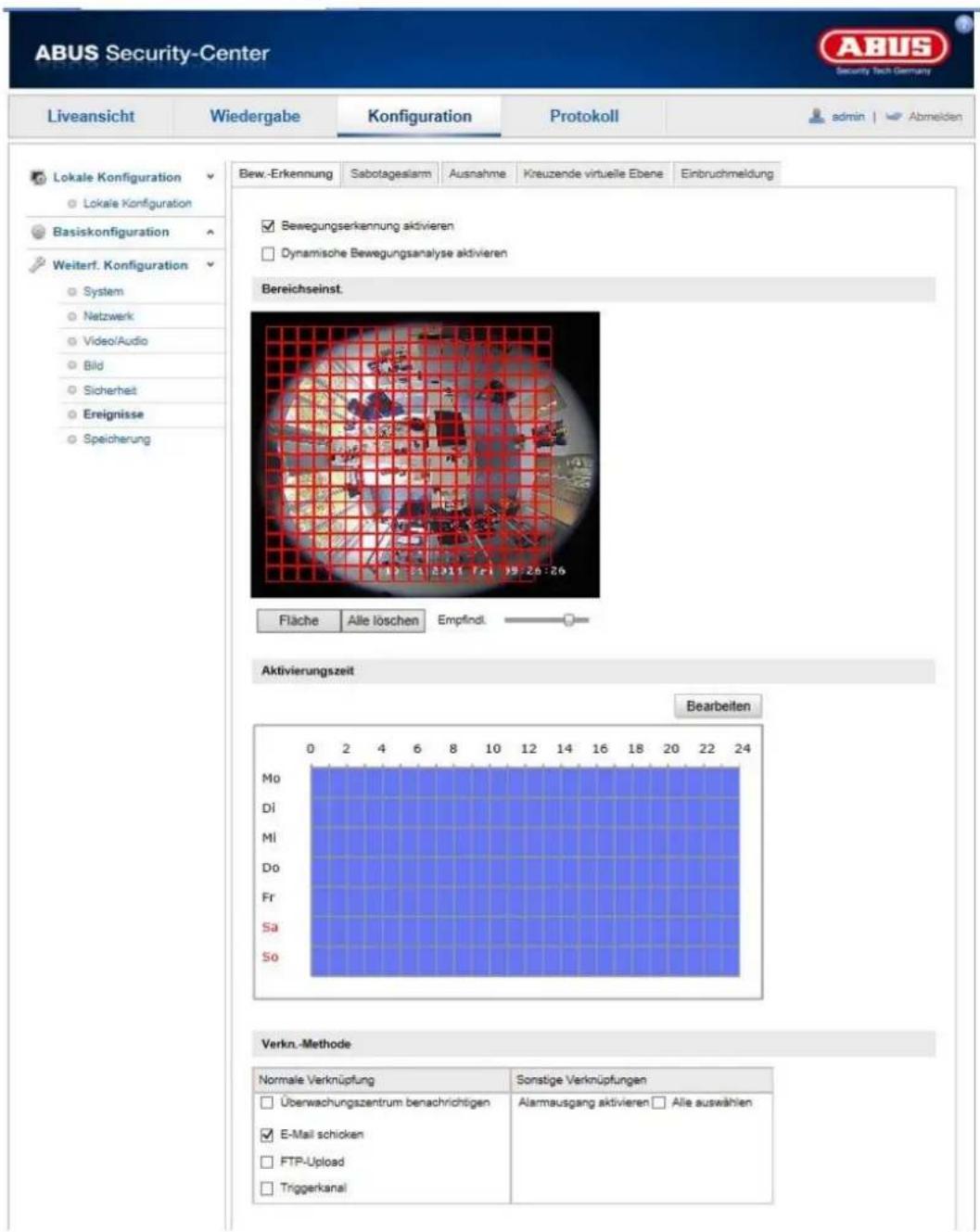Click Bearbeiten schedule button
The width and height of the screenshot is (980, 1232).
tap(718, 706)
